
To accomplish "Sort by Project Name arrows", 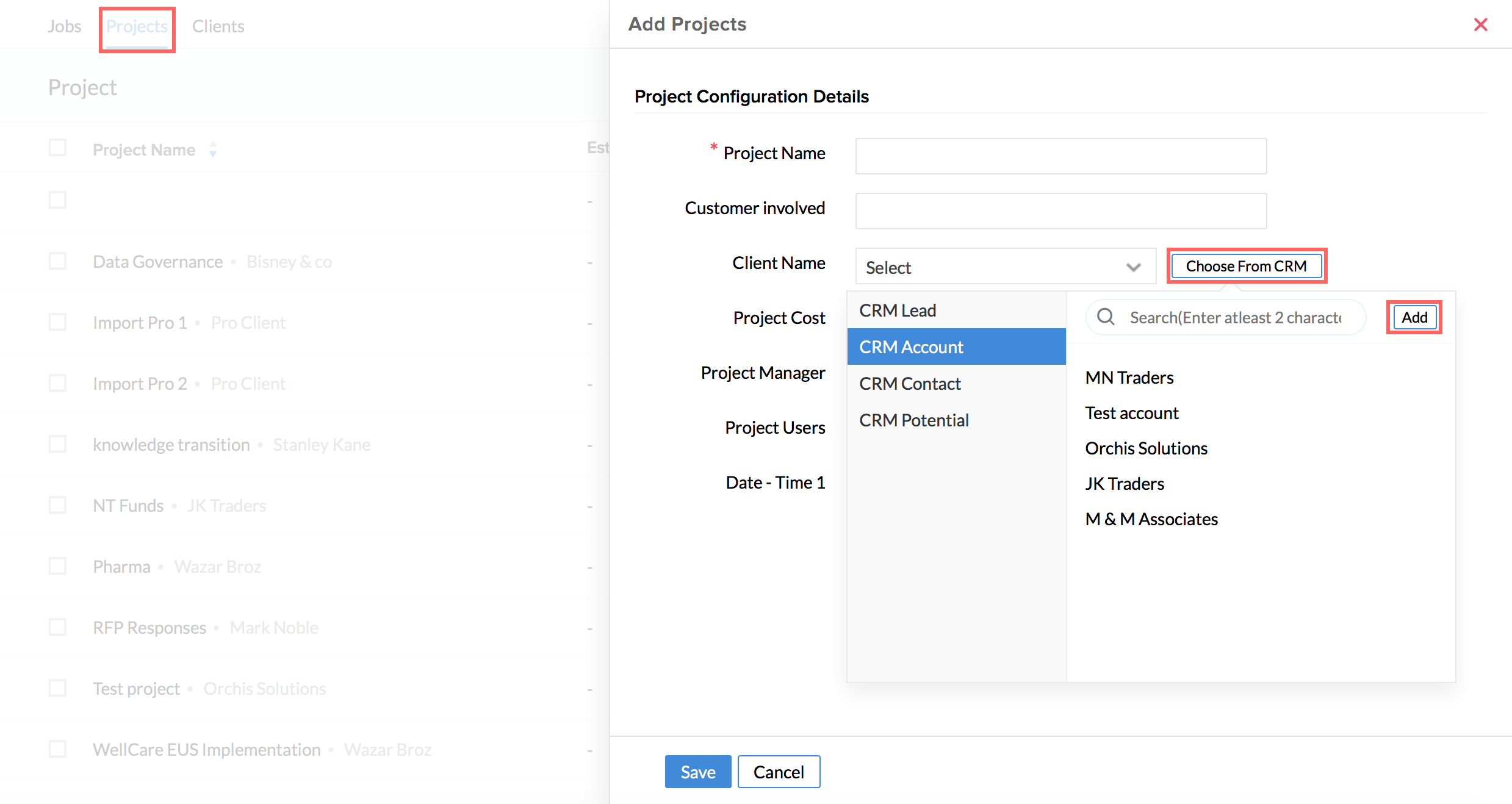I will click(212, 149).
